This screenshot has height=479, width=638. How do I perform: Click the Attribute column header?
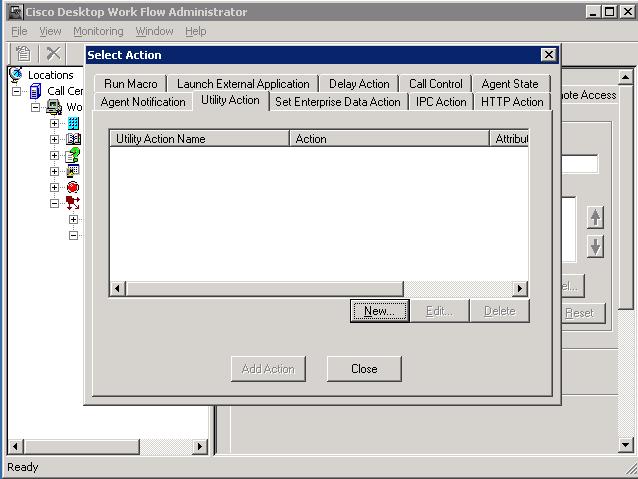point(509,139)
